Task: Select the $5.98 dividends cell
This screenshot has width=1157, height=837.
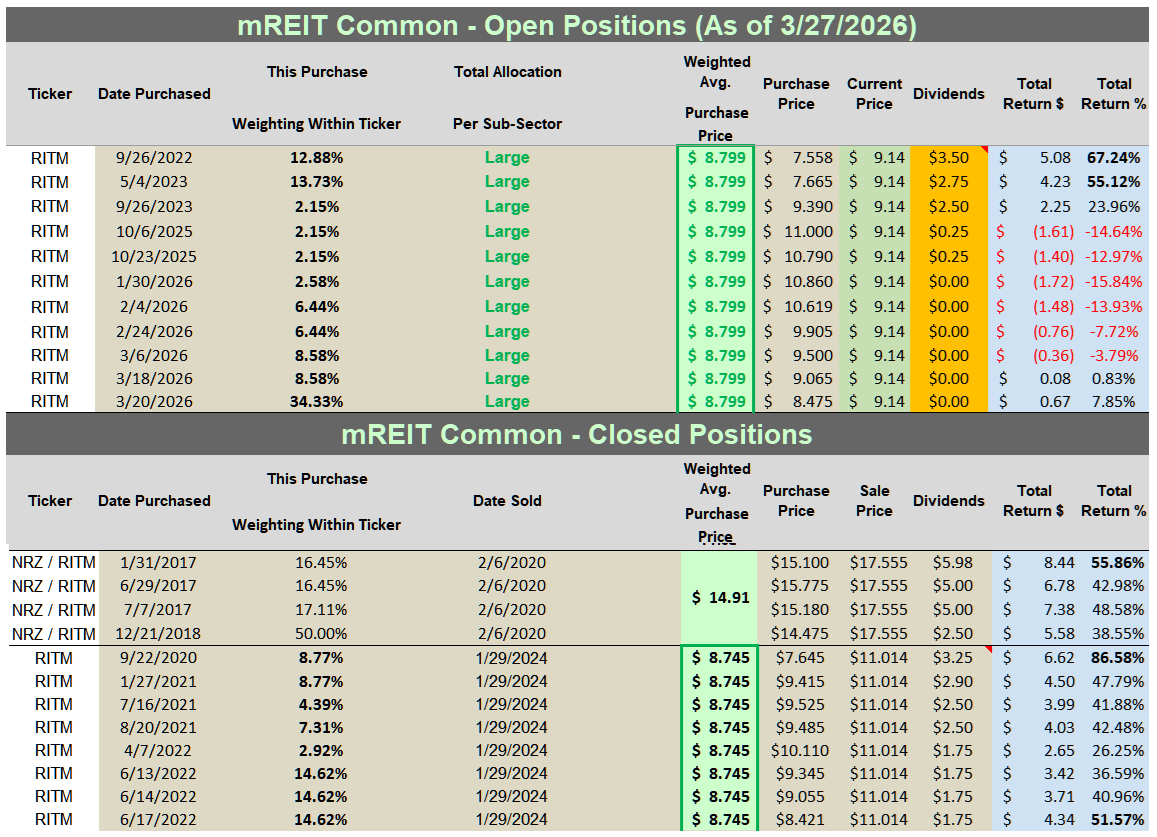Action: [948, 562]
